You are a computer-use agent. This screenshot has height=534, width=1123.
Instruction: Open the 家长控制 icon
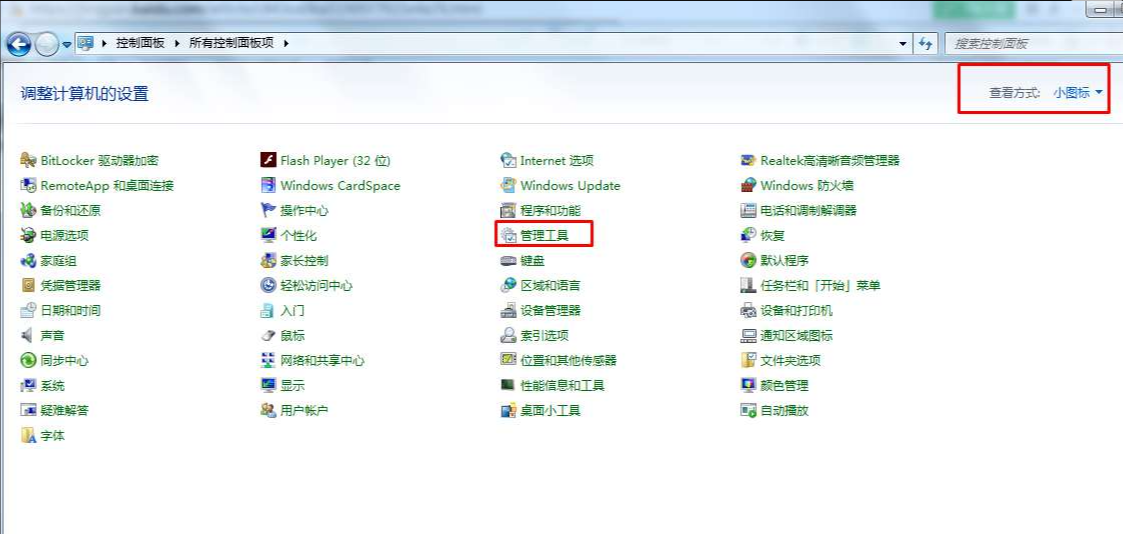click(x=269, y=261)
